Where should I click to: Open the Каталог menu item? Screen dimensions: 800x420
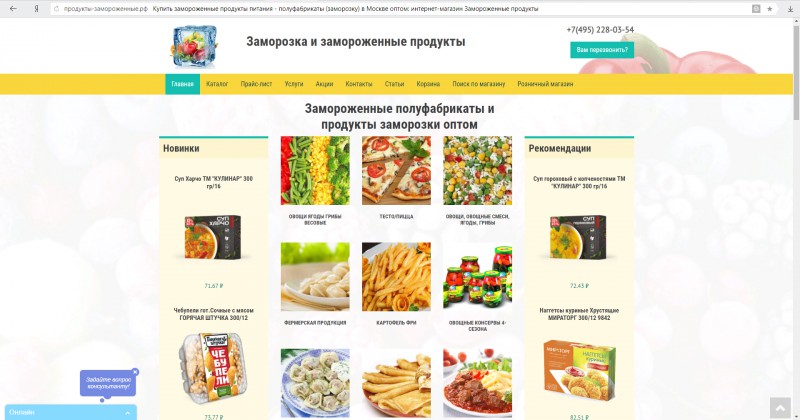pyautogui.click(x=217, y=84)
